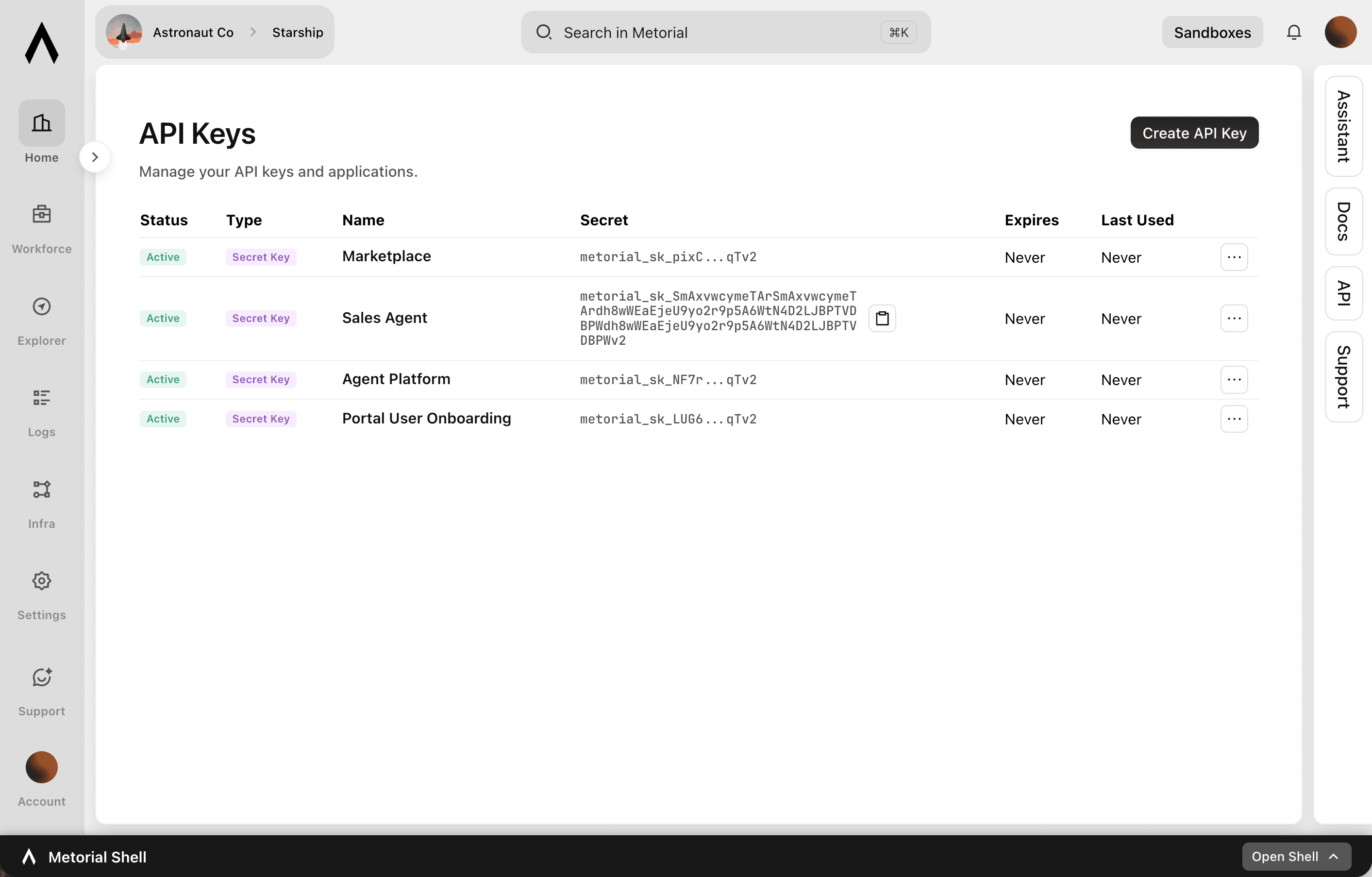The width and height of the screenshot is (1372, 877).
Task: Open the Infra sidebar icon
Action: (42, 489)
